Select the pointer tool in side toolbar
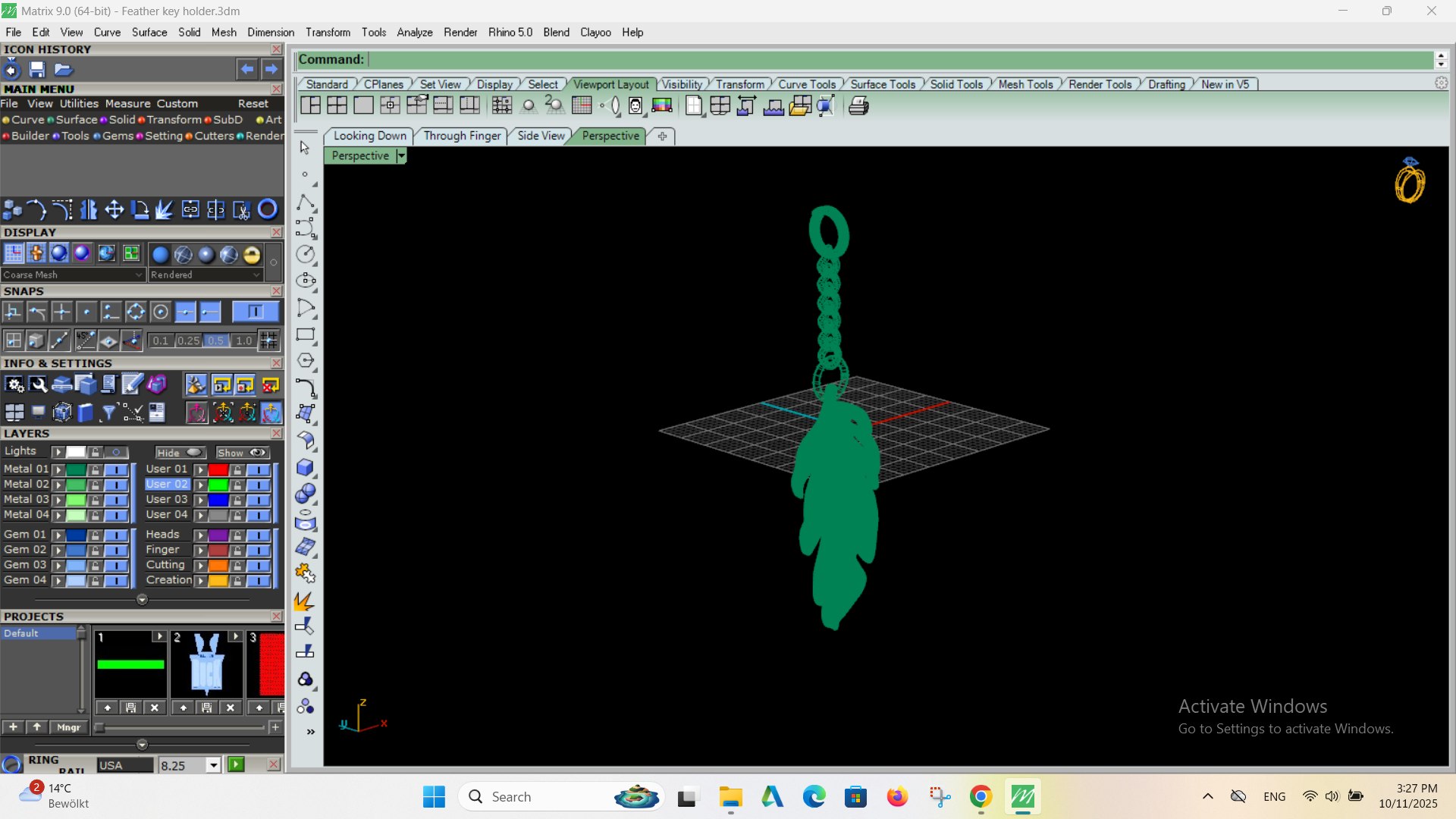Viewport: 1456px width, 819px height. (305, 148)
